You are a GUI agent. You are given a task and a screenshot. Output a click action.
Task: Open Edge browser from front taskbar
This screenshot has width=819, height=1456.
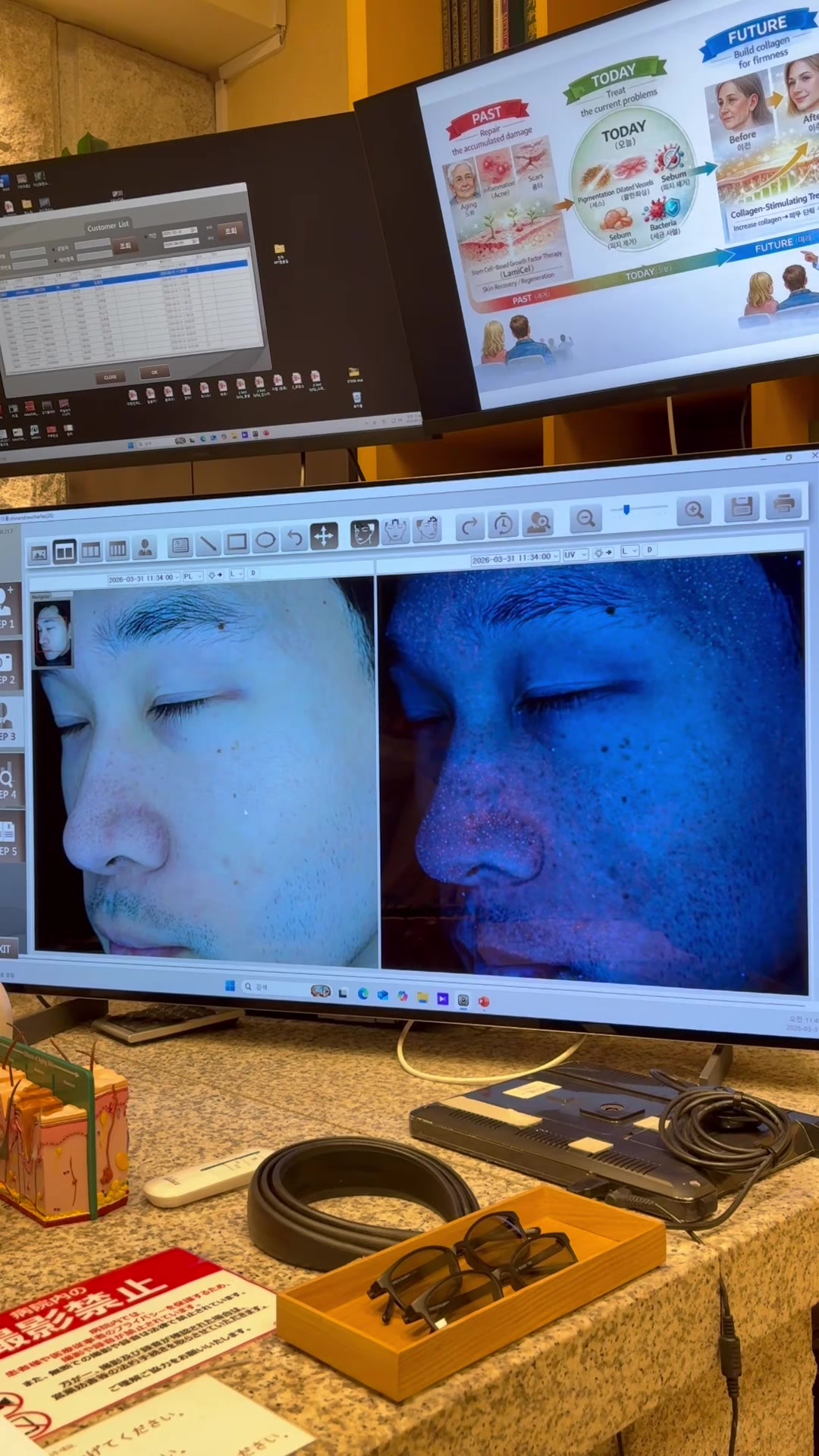[x=362, y=993]
